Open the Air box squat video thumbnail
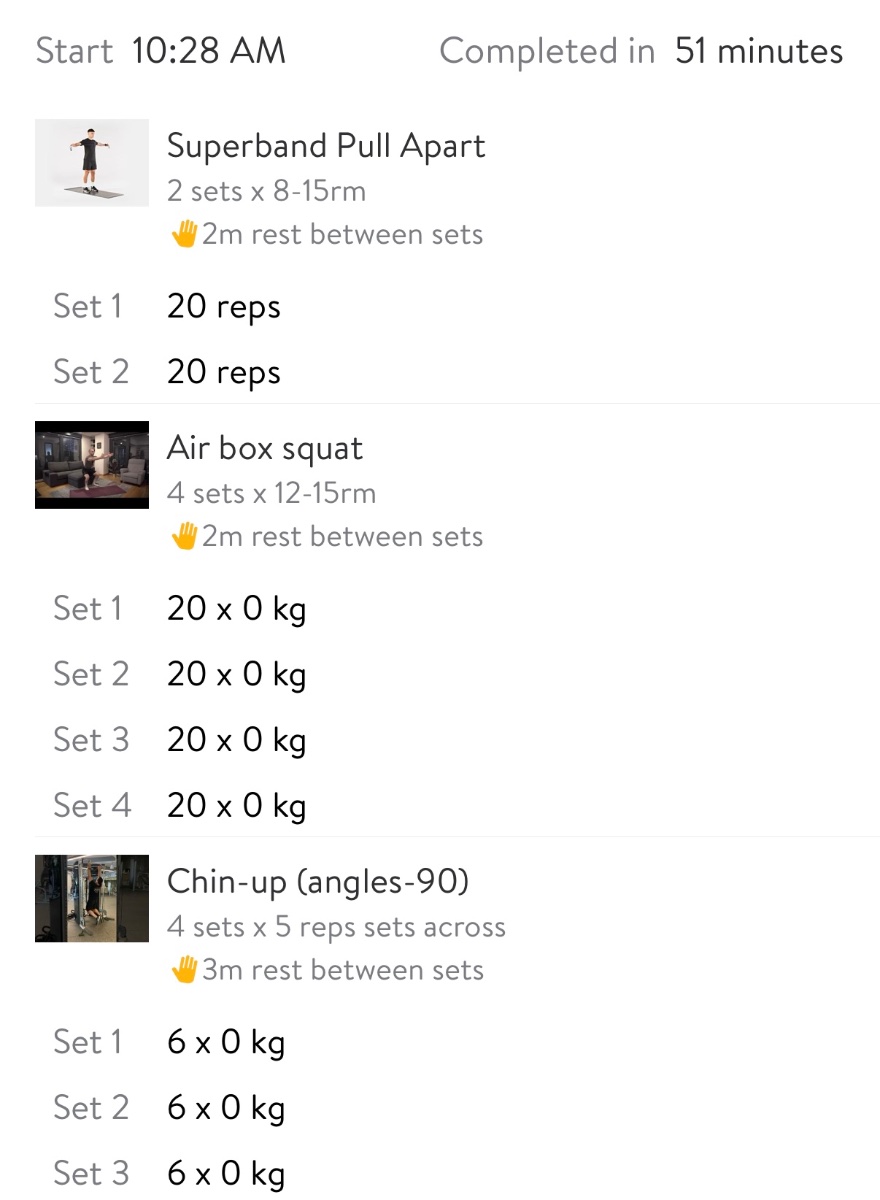Screen dimensions: 880x1200 coord(92,465)
